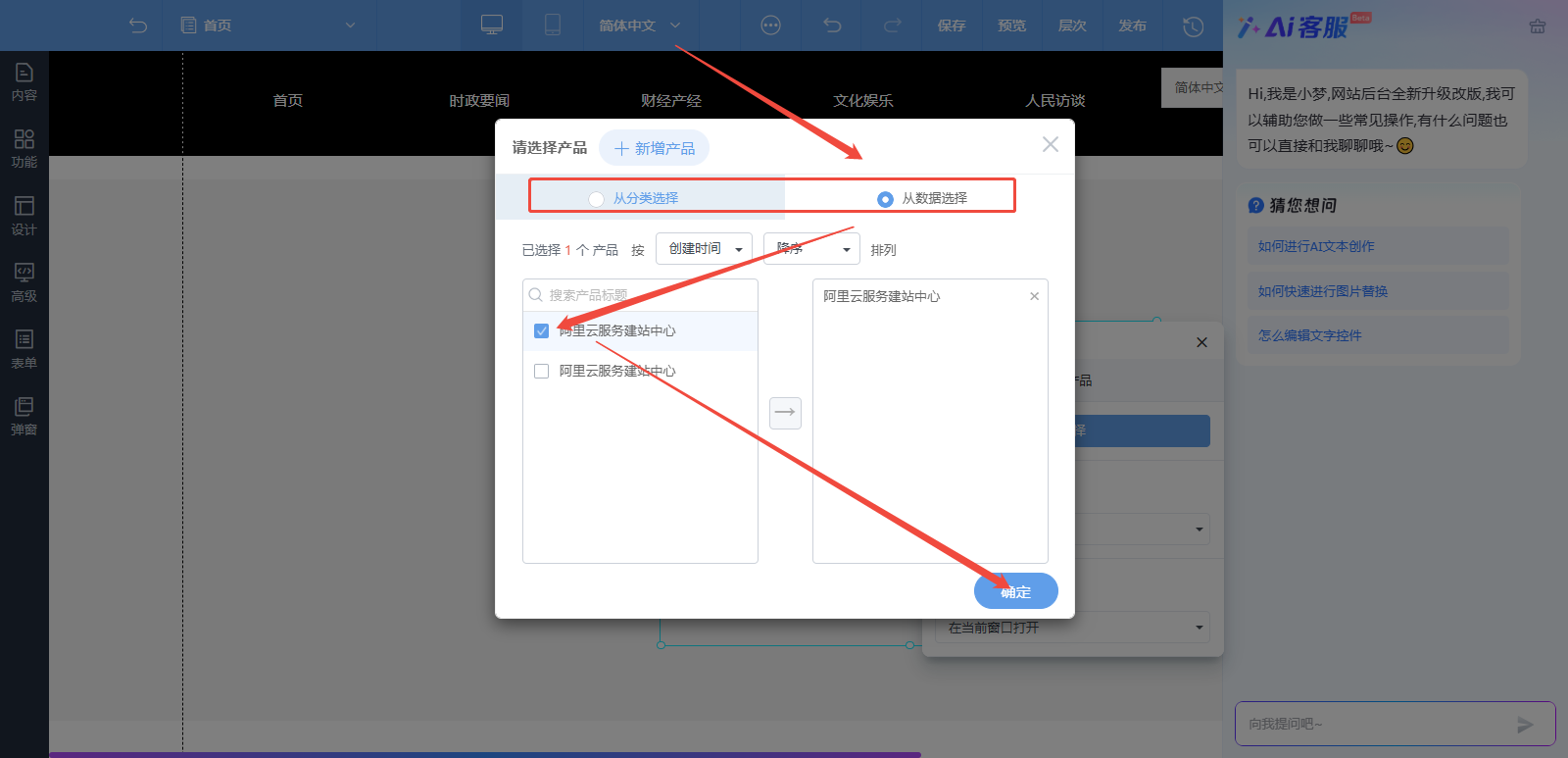Open the 功能 sidebar panel
1568x758 pixels.
coord(24,149)
